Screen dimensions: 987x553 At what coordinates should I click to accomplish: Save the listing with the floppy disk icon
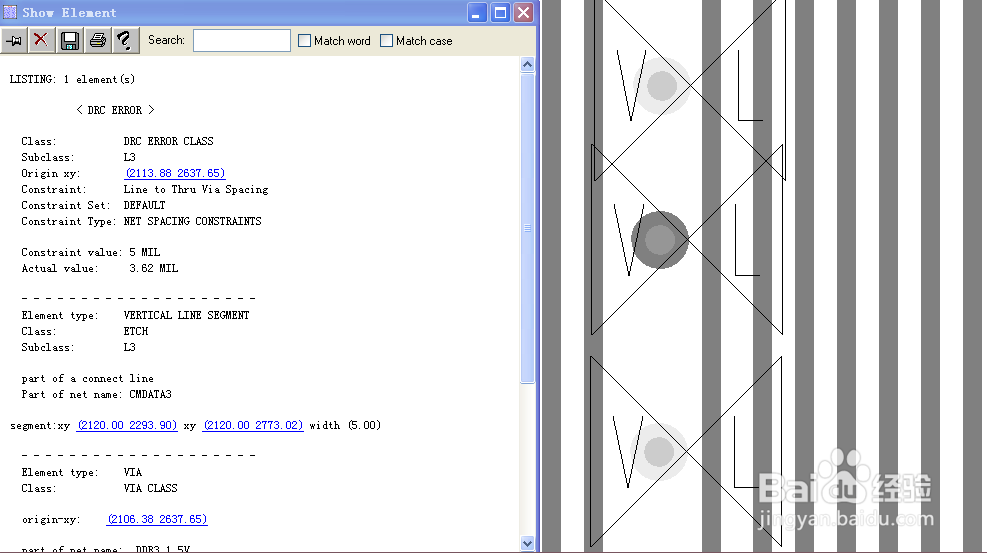pyautogui.click(x=70, y=40)
